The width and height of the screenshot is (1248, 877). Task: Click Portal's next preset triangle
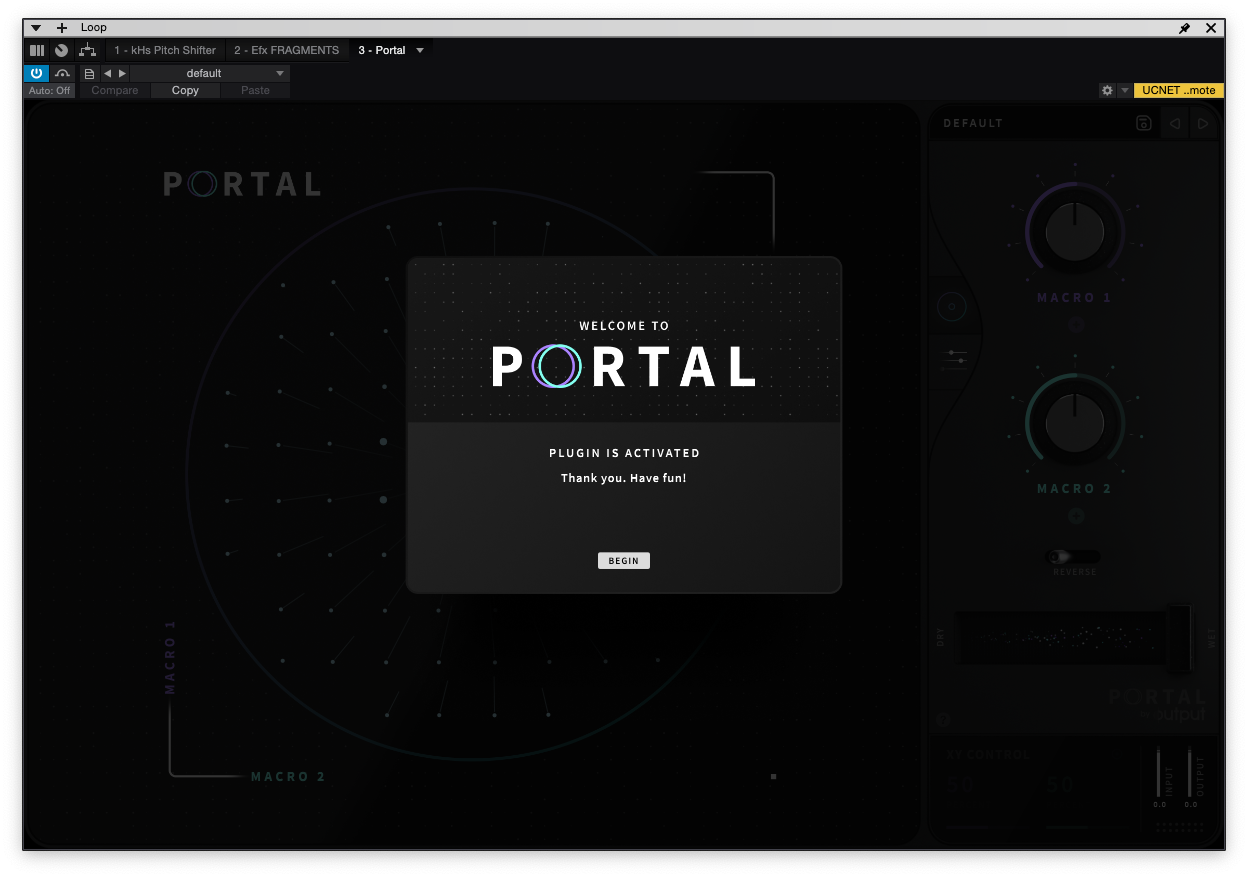click(1203, 124)
